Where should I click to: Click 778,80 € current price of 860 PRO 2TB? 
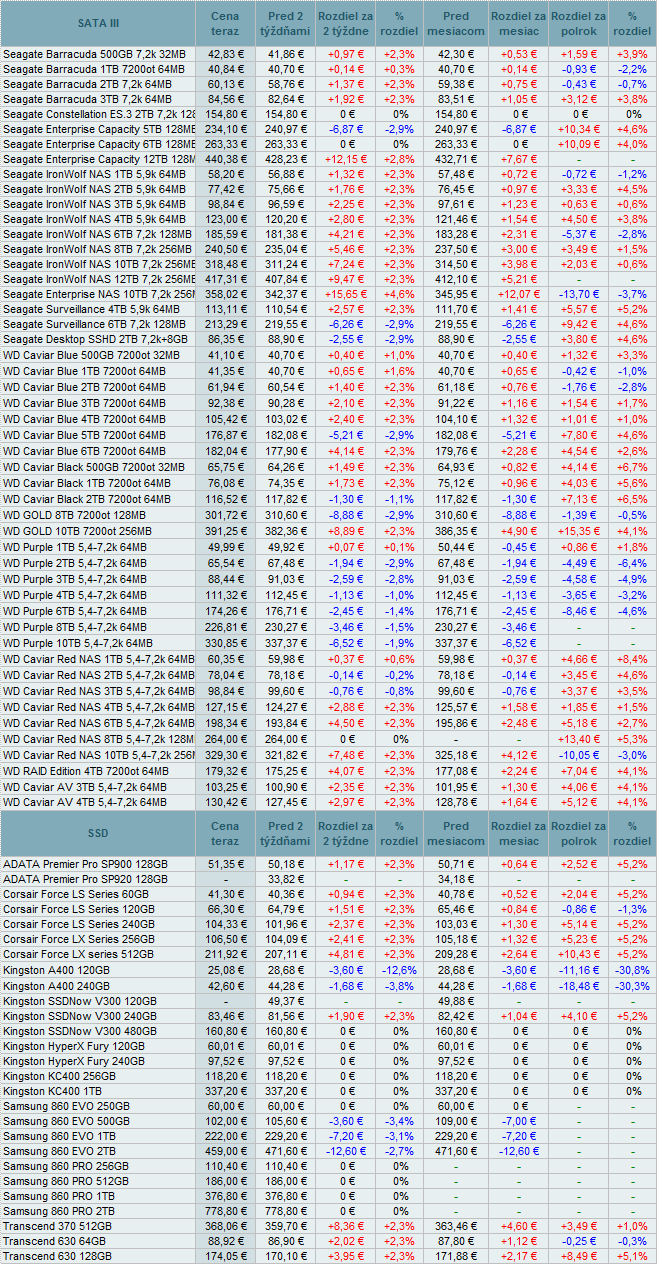coord(225,1211)
